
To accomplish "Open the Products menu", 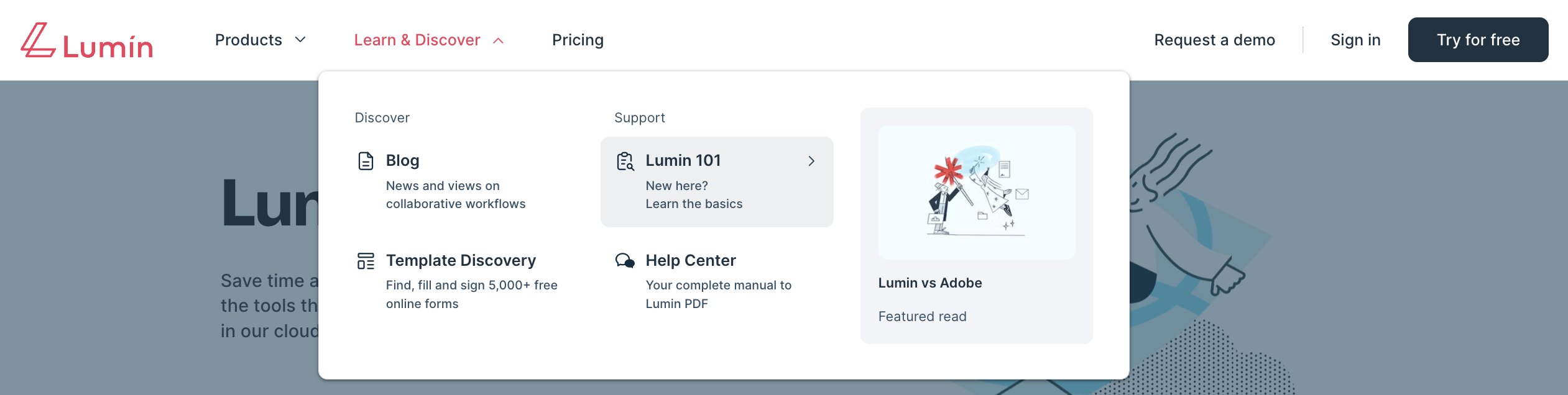I will [261, 40].
